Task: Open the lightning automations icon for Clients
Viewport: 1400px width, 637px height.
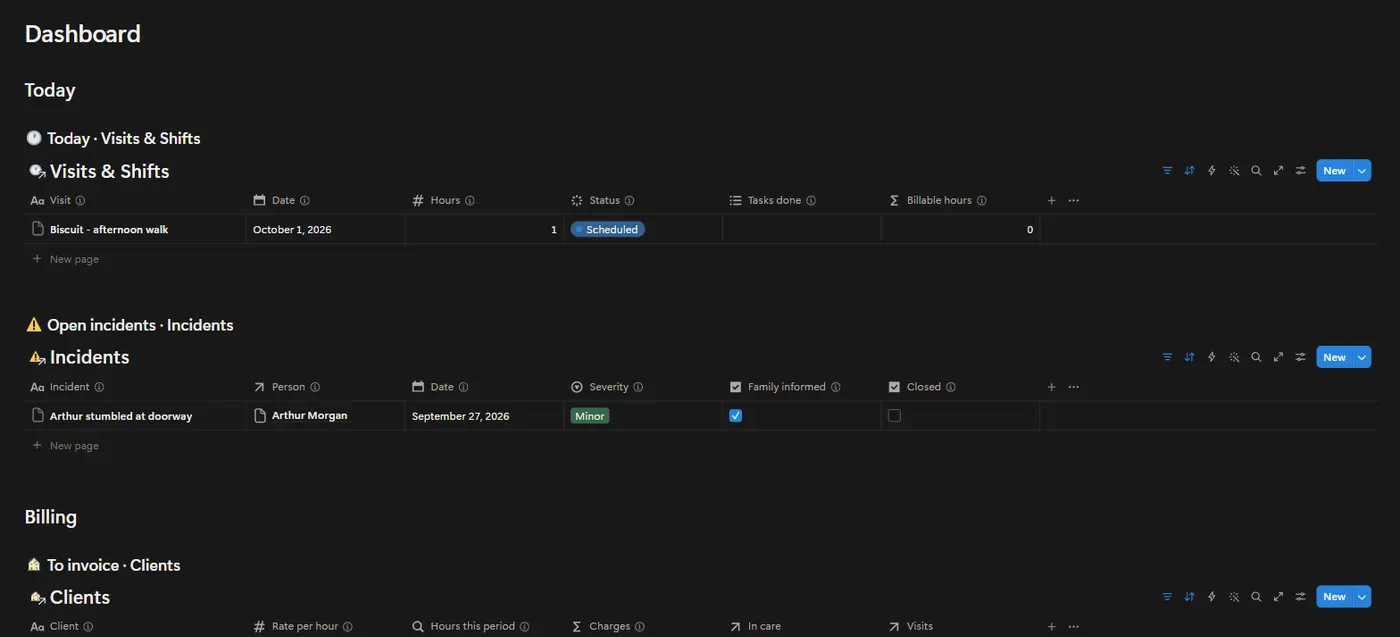Action: tap(1212, 597)
